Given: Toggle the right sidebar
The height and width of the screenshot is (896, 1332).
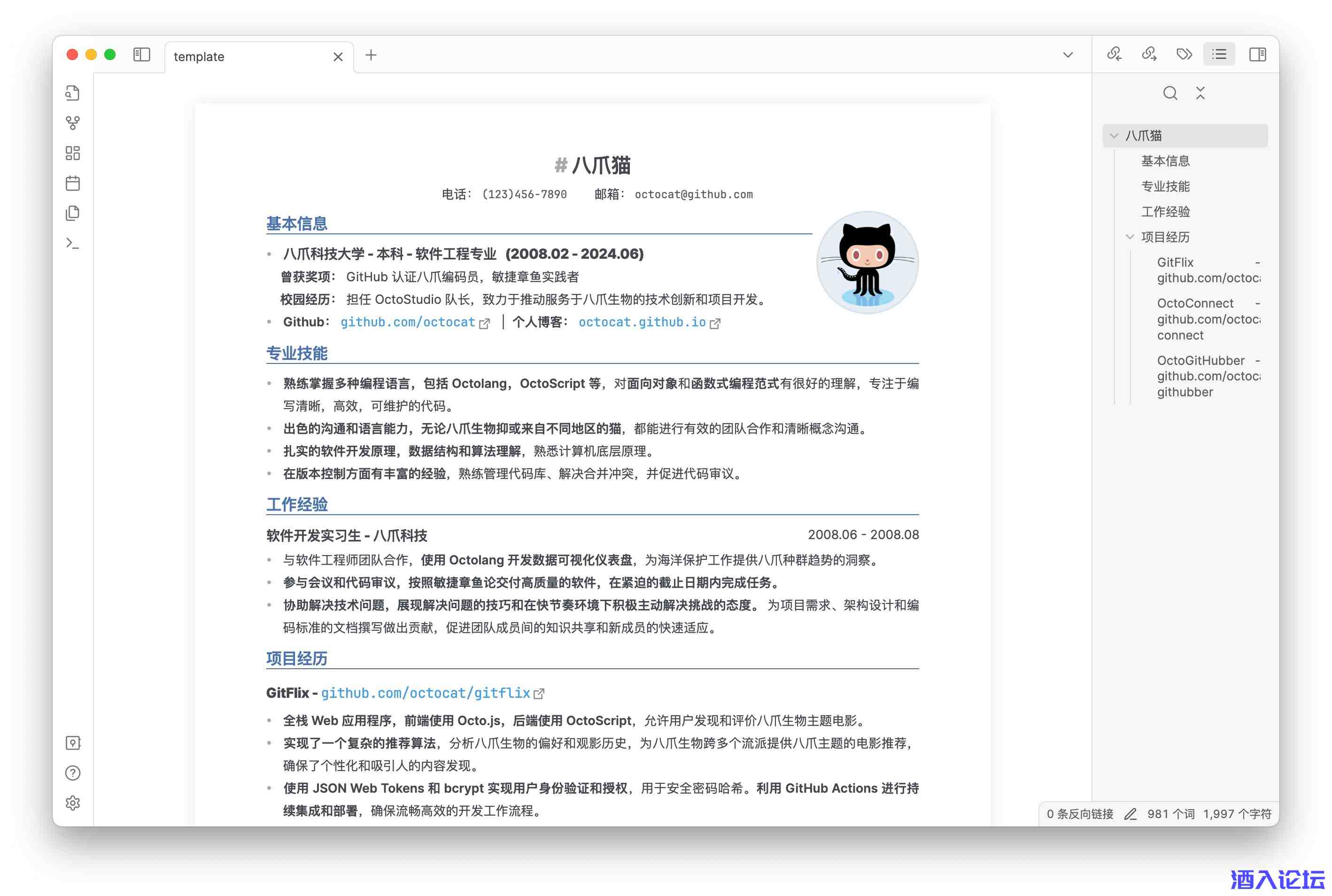Looking at the screenshot, I should (x=1257, y=54).
